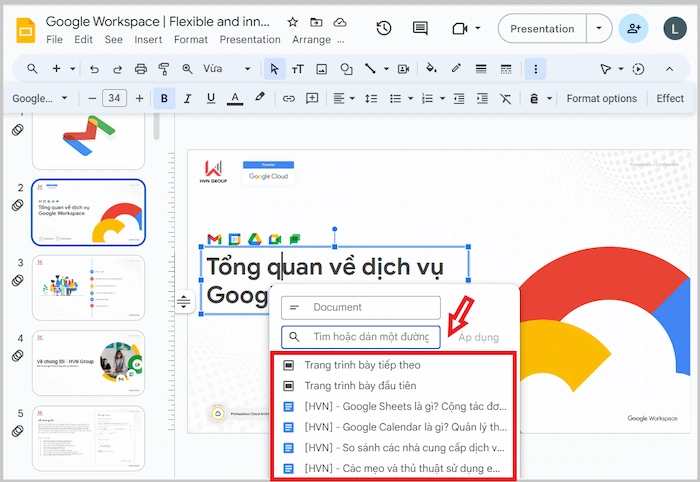
Task: Open the File menu
Action: coord(54,40)
